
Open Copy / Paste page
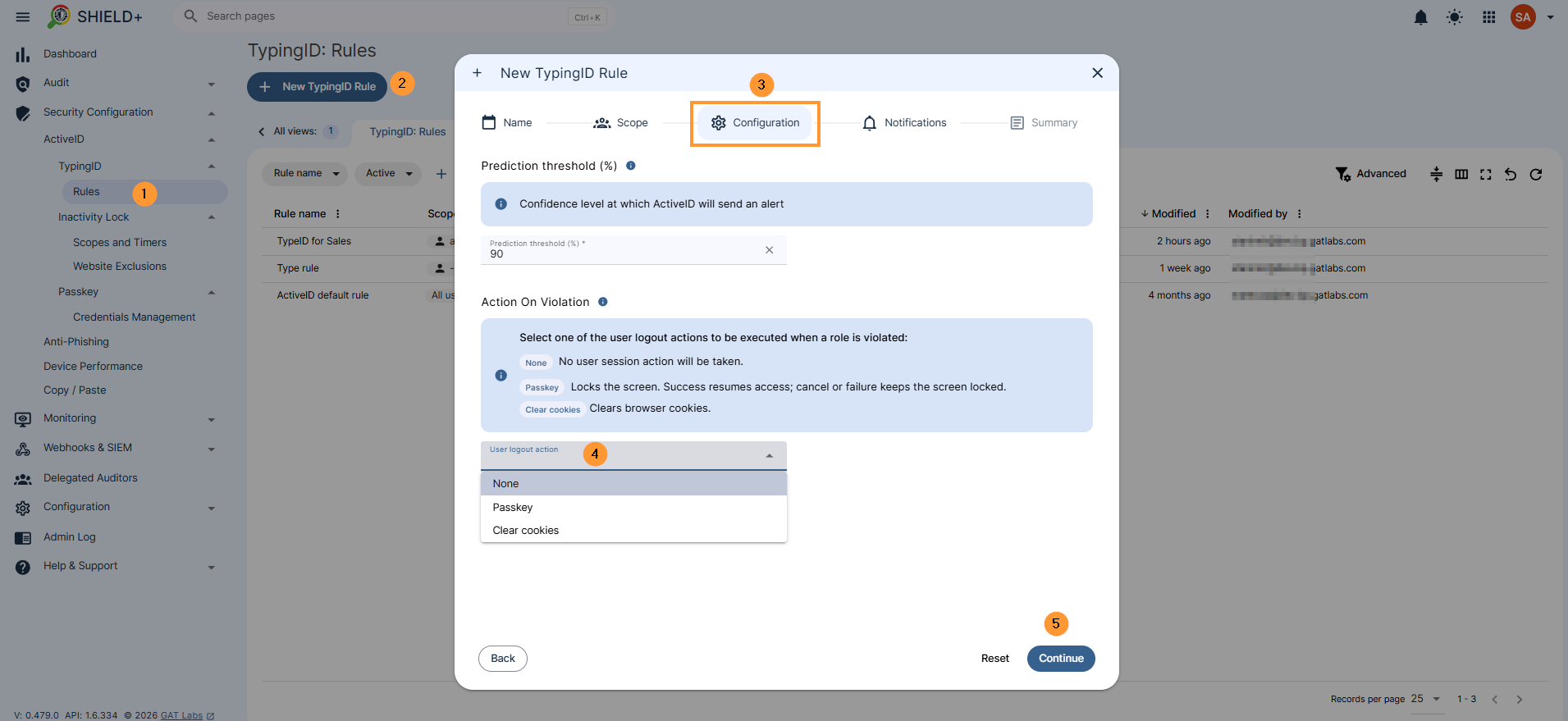75,390
